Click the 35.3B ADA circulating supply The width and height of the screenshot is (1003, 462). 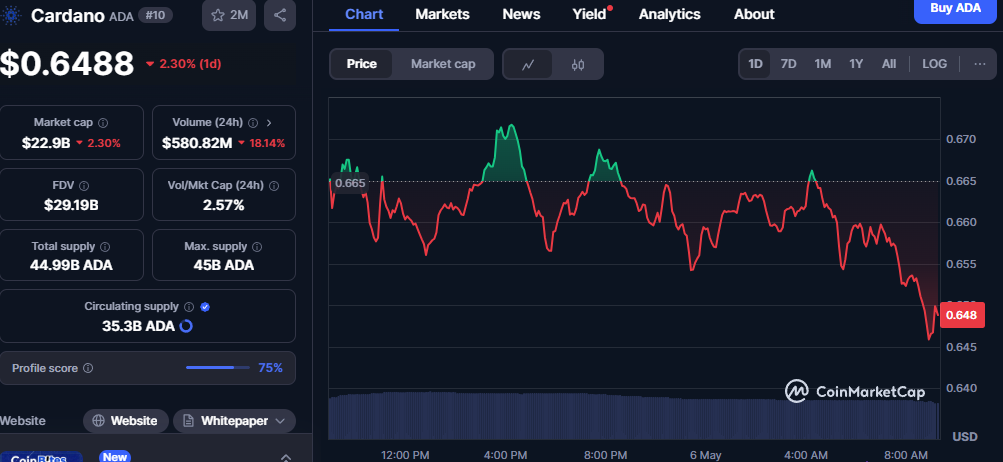pyautogui.click(x=138, y=326)
